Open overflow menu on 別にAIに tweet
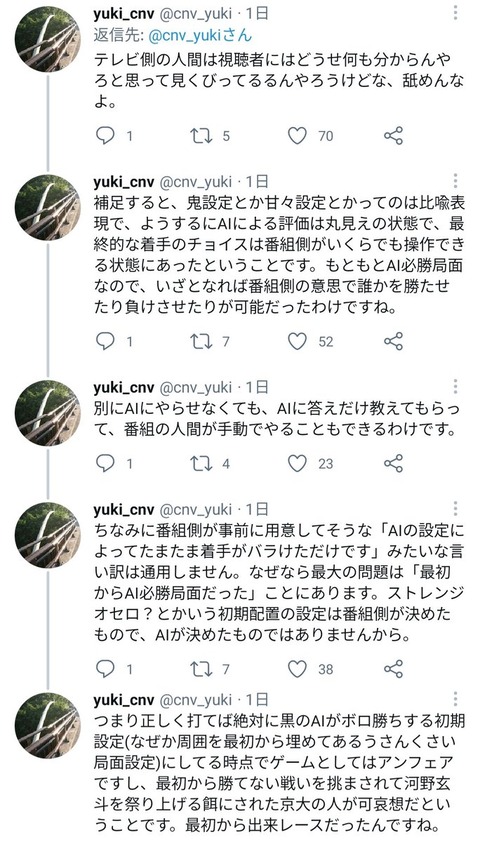Viewport: 480px width, 842px height. click(x=455, y=387)
